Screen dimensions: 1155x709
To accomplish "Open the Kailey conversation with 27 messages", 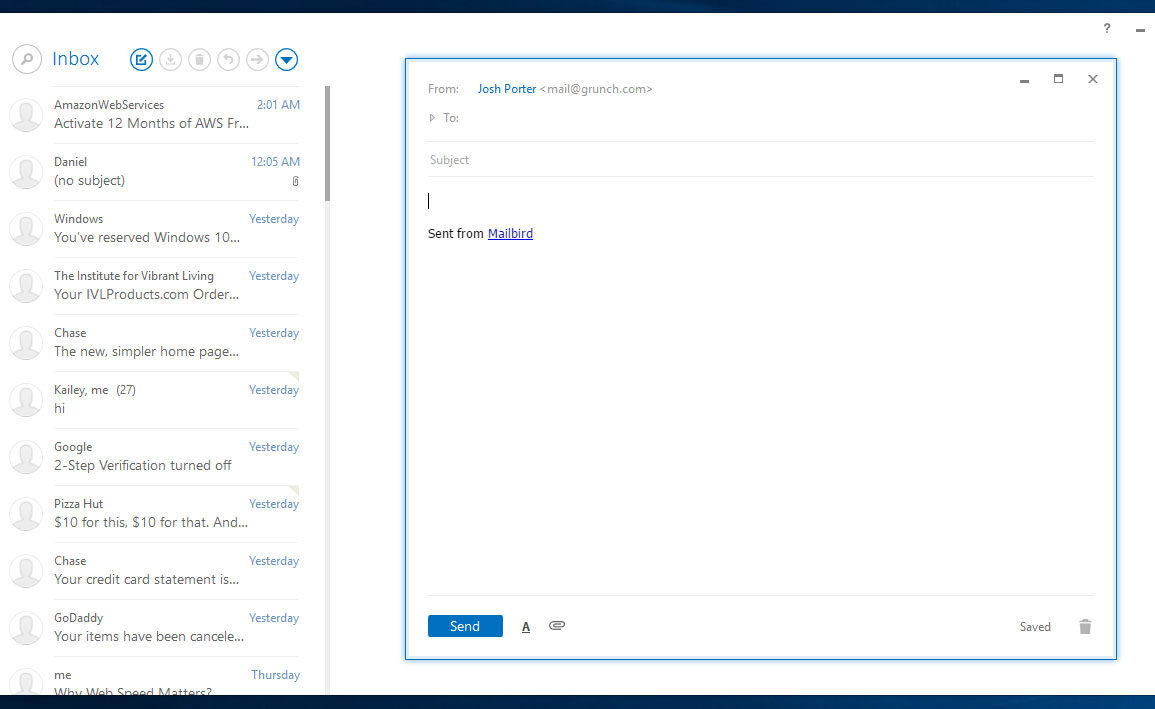I will tap(160, 399).
